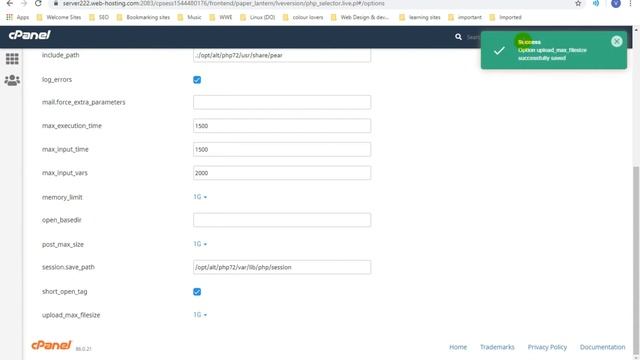Click the Trademarks footer link
The height and width of the screenshot is (360, 640).
(x=497, y=347)
